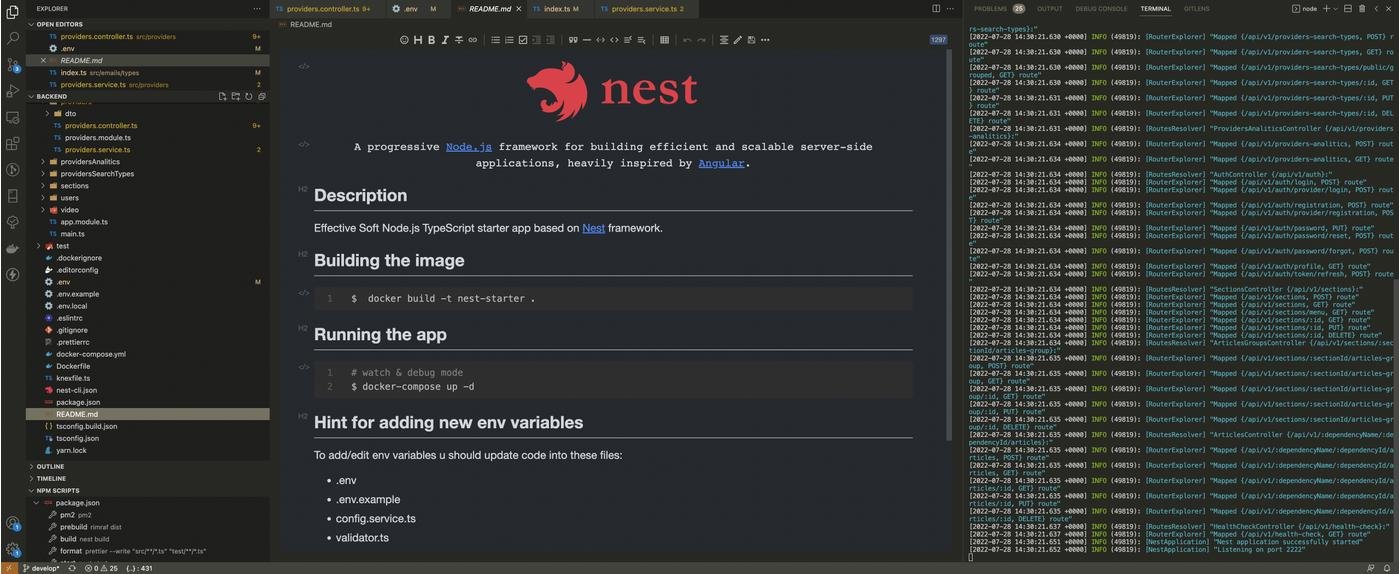Viewport: 1400px width, 574px height.
Task: Open the Extensions view icon
Action: coord(12,143)
